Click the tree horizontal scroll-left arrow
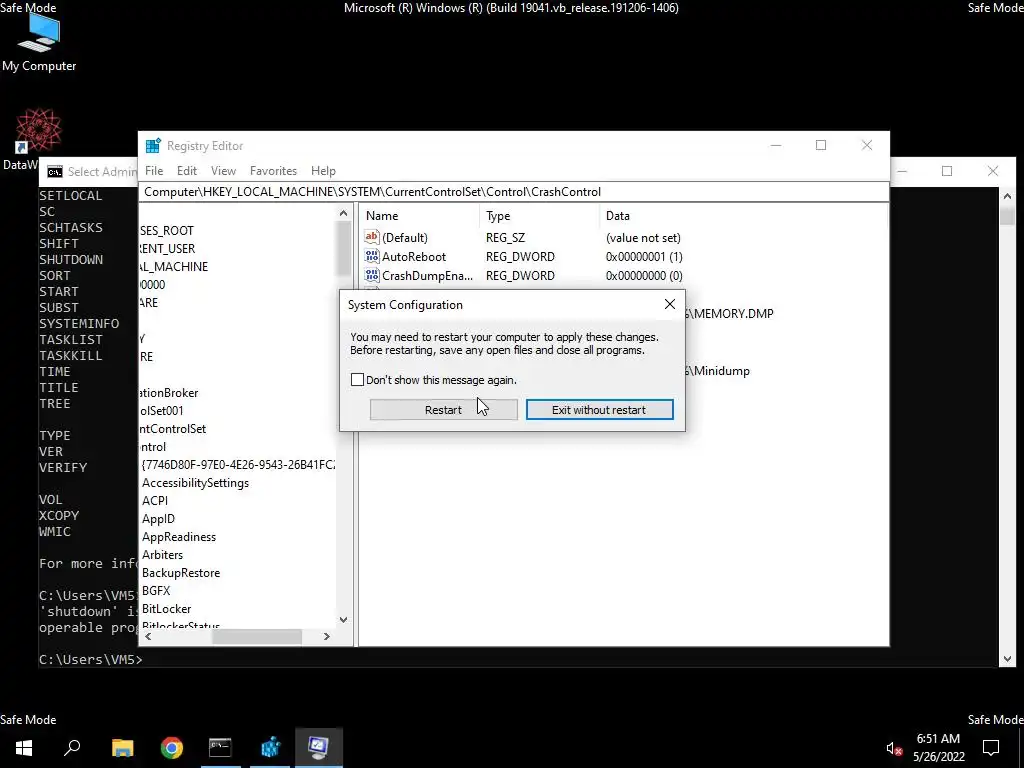The height and width of the screenshot is (768, 1024). point(148,636)
